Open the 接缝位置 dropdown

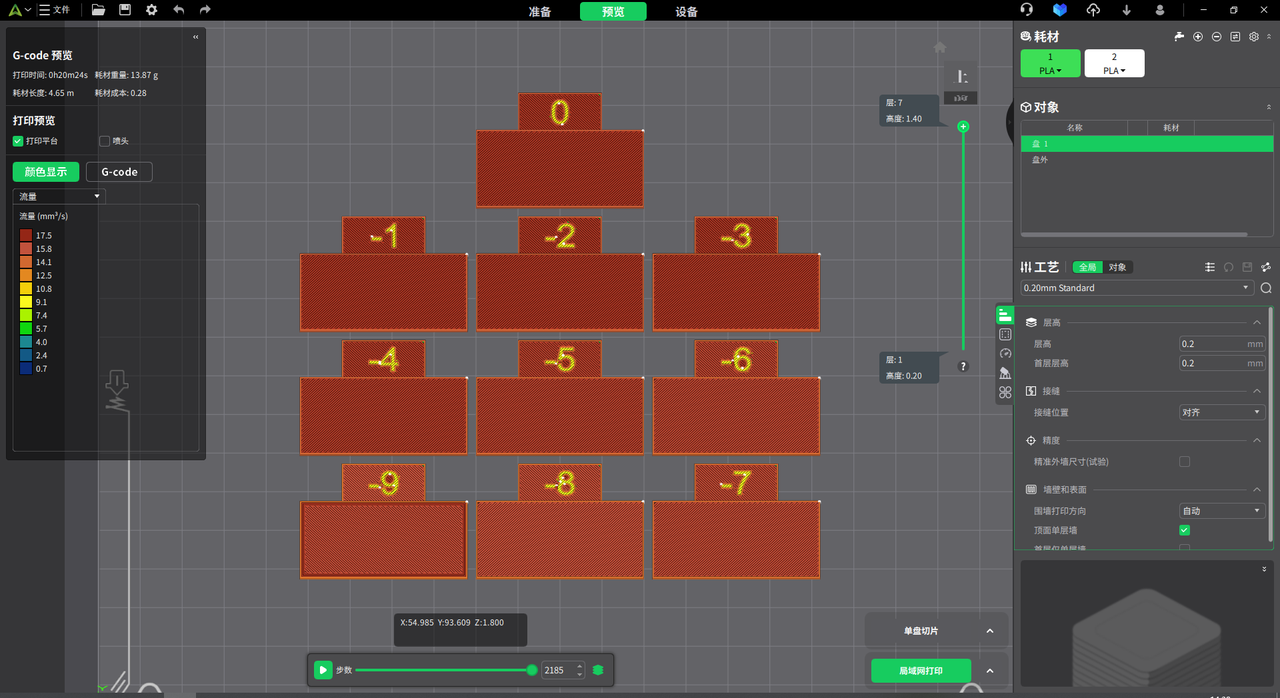[1222, 412]
